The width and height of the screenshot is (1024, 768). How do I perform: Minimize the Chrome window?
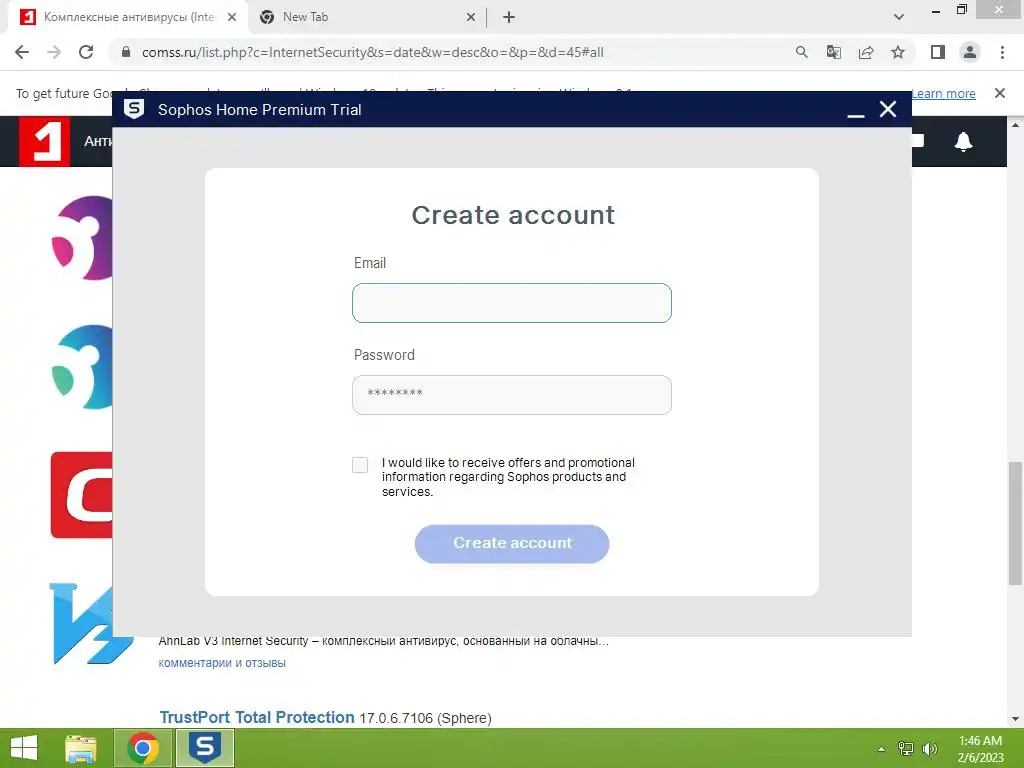(x=936, y=10)
